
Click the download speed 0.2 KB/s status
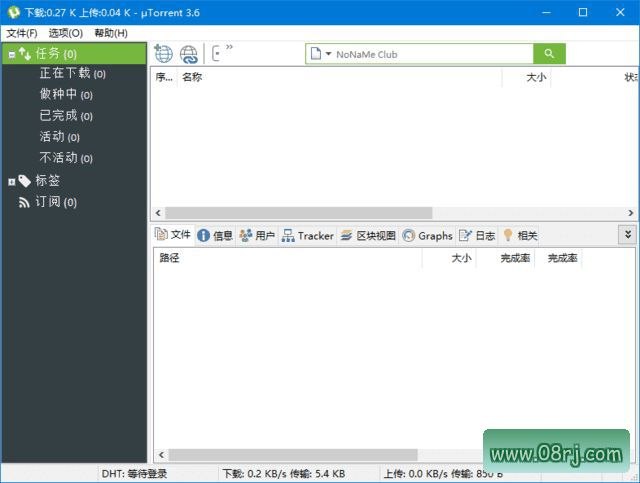click(x=283, y=474)
